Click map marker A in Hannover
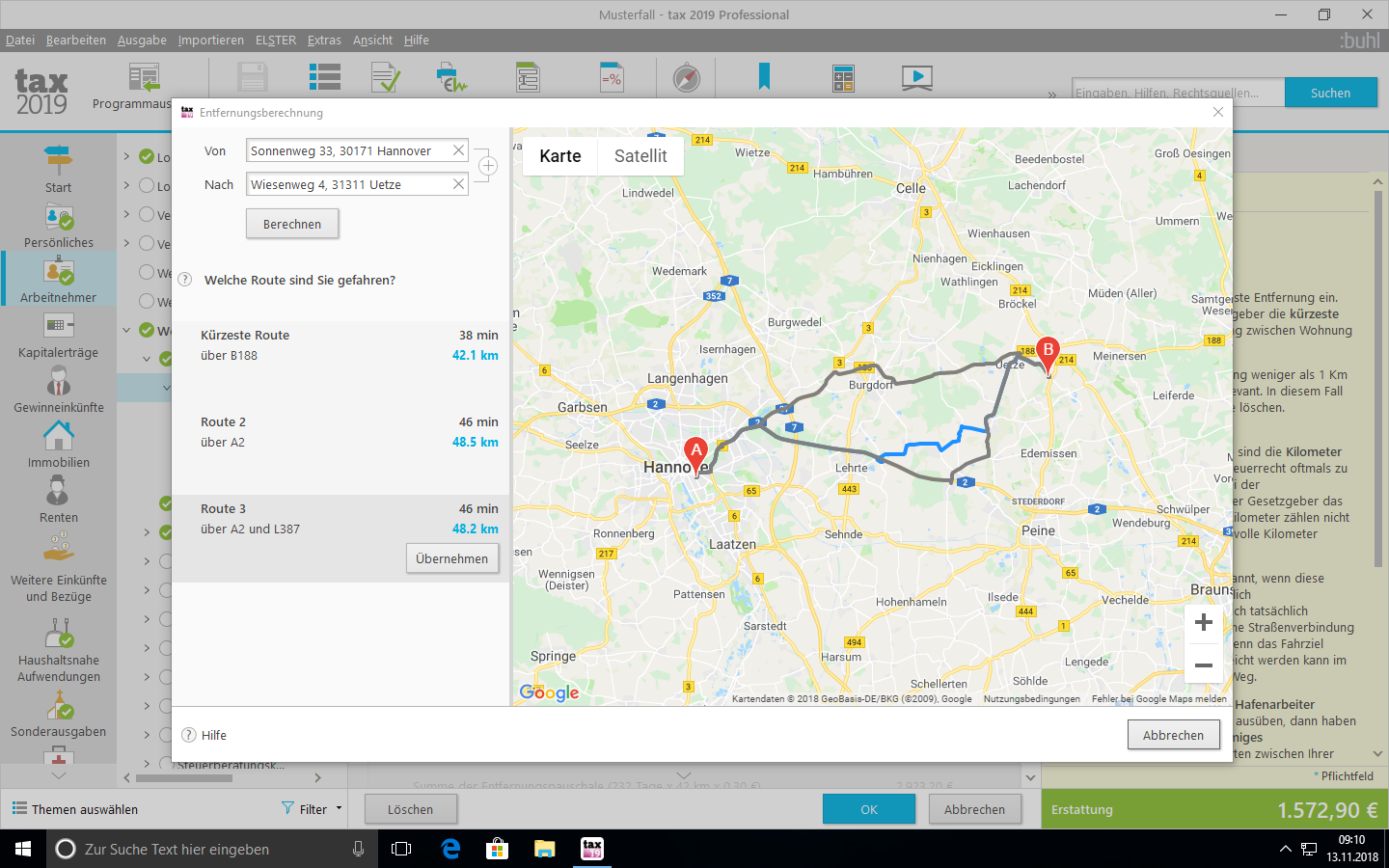Screen dimensions: 1389x868 [x=695, y=455]
